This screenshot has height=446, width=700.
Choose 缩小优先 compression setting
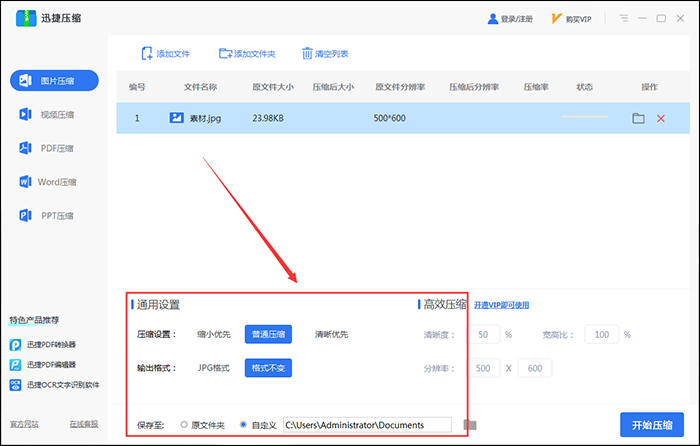(214, 334)
